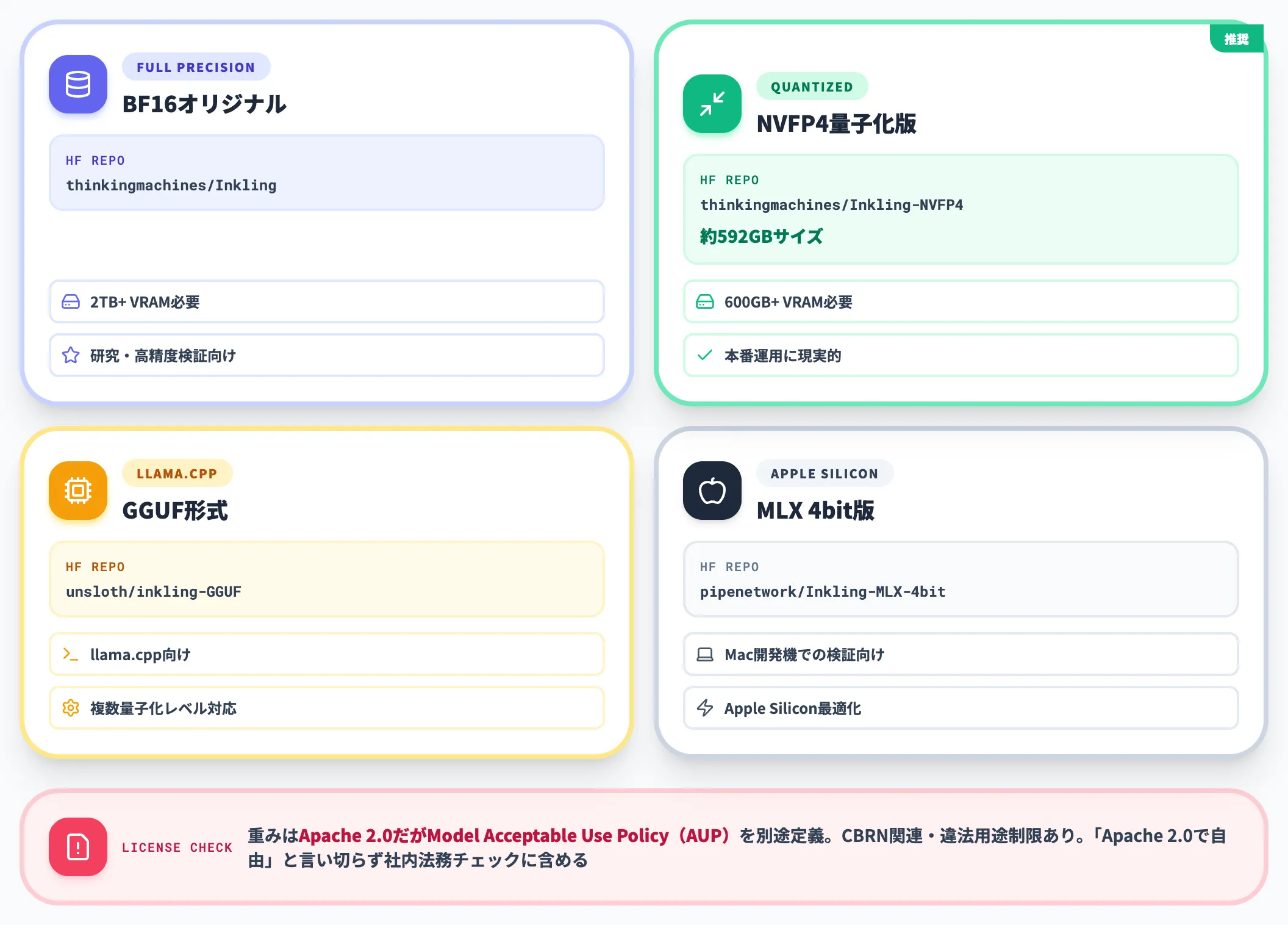Select the thinkingmachines/Inkling repo name
Screen dimensions: 1288x925
click(171, 185)
